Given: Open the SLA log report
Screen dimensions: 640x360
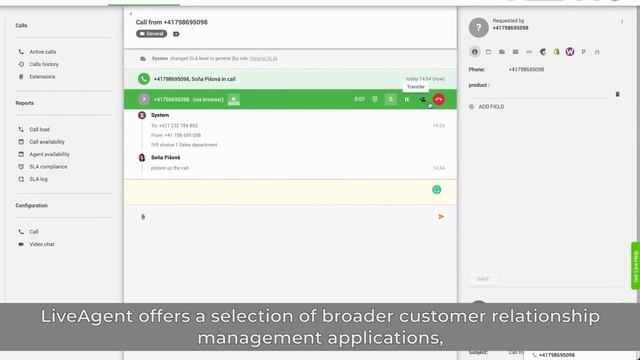Looking at the screenshot, I should tap(38, 179).
